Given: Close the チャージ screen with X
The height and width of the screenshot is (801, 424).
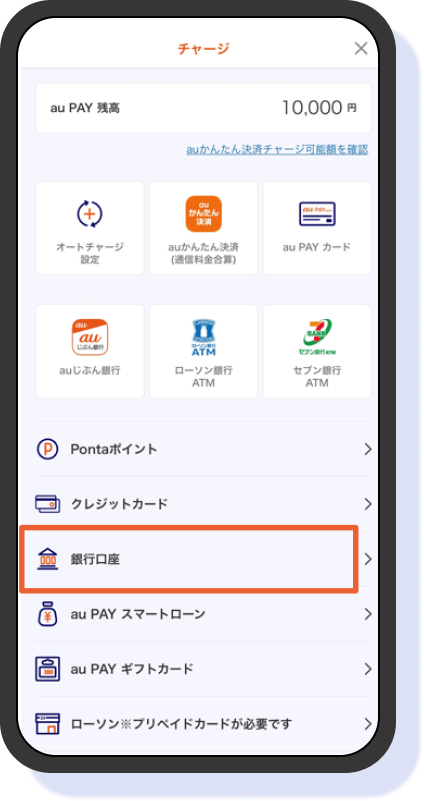Looking at the screenshot, I should point(361,49).
